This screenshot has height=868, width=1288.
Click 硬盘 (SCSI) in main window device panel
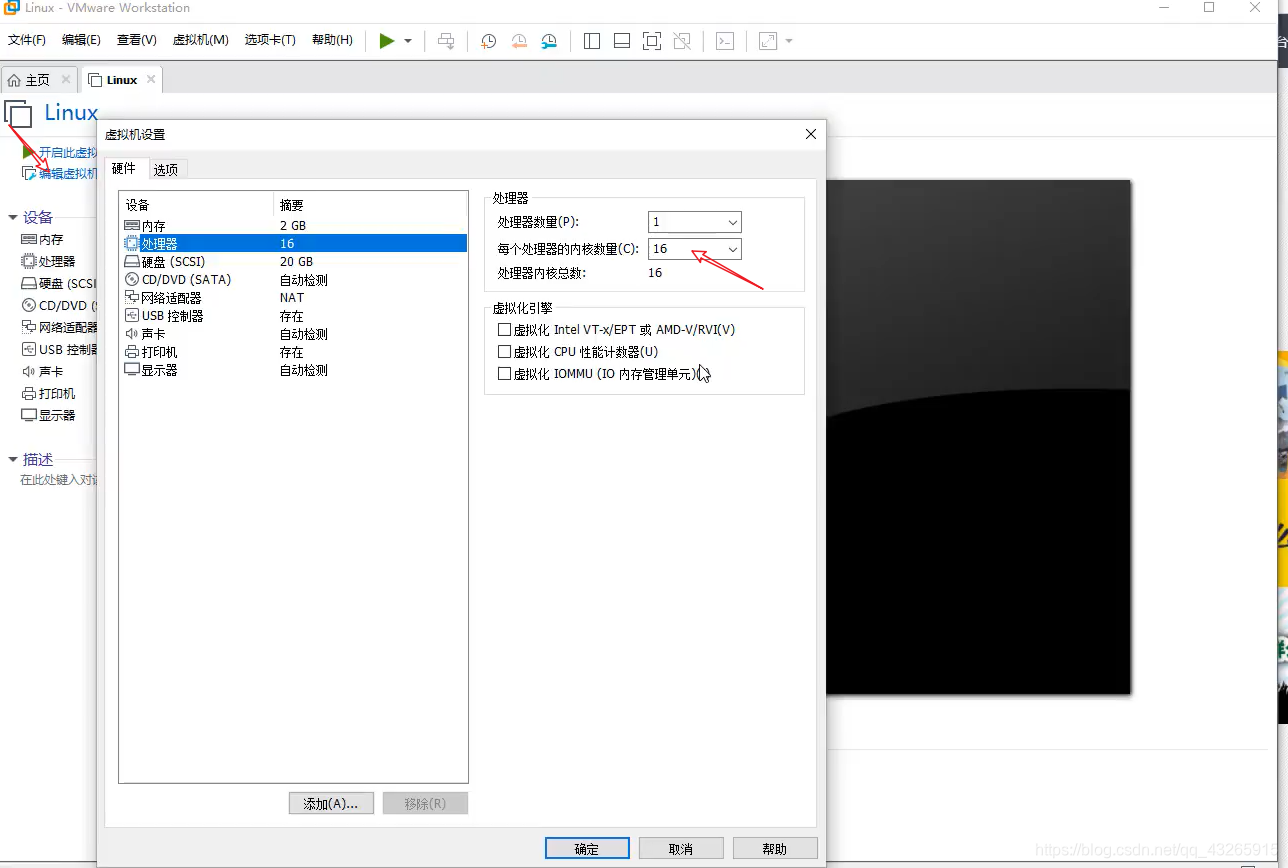pyautogui.click(x=59, y=283)
